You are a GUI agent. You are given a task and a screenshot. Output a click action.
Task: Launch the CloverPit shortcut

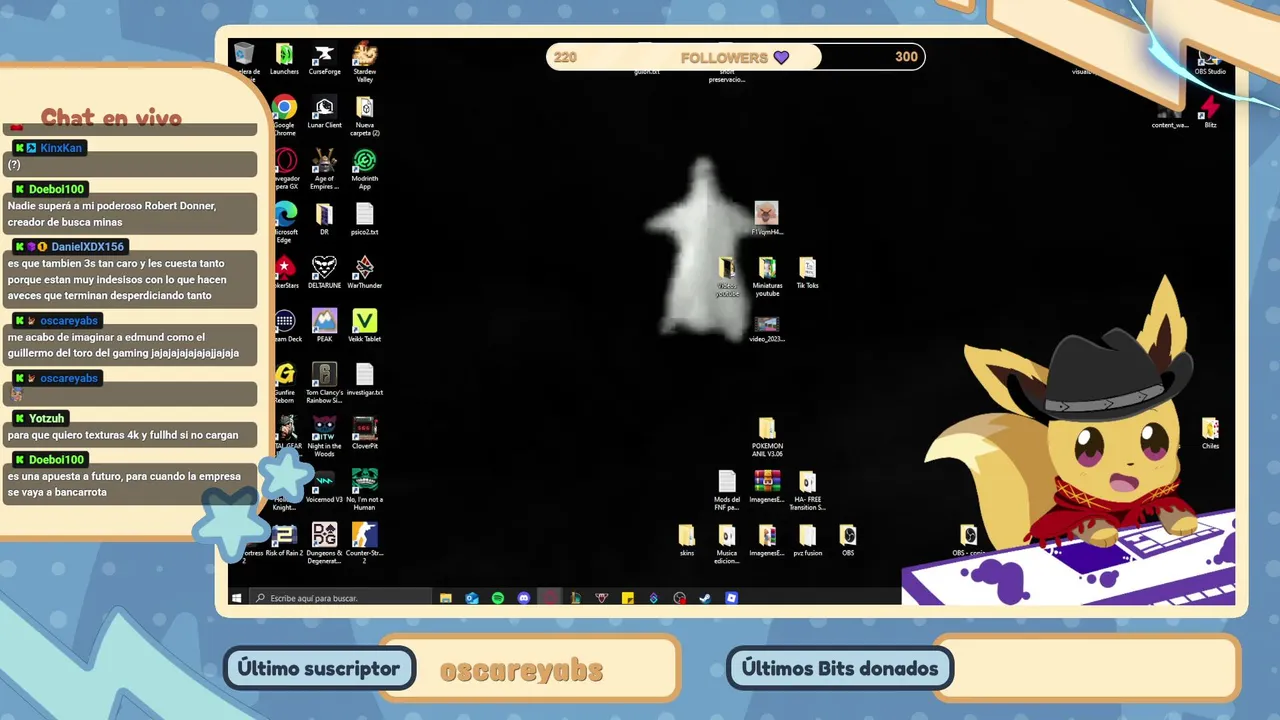tap(364, 433)
